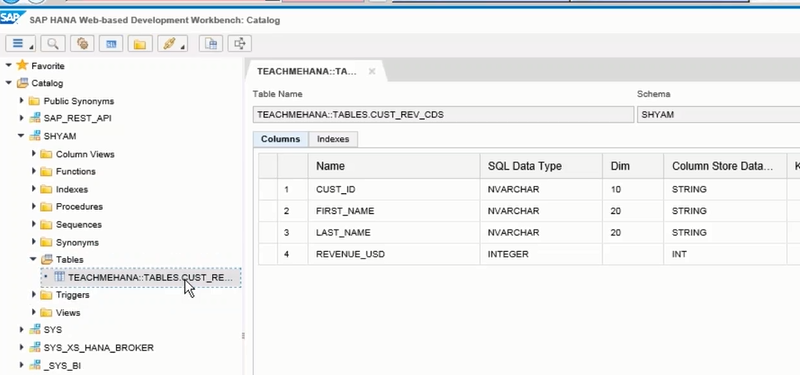This screenshot has height=375, width=800.
Task: Click the Schema field showing SHYAM
Action: (x=718, y=115)
